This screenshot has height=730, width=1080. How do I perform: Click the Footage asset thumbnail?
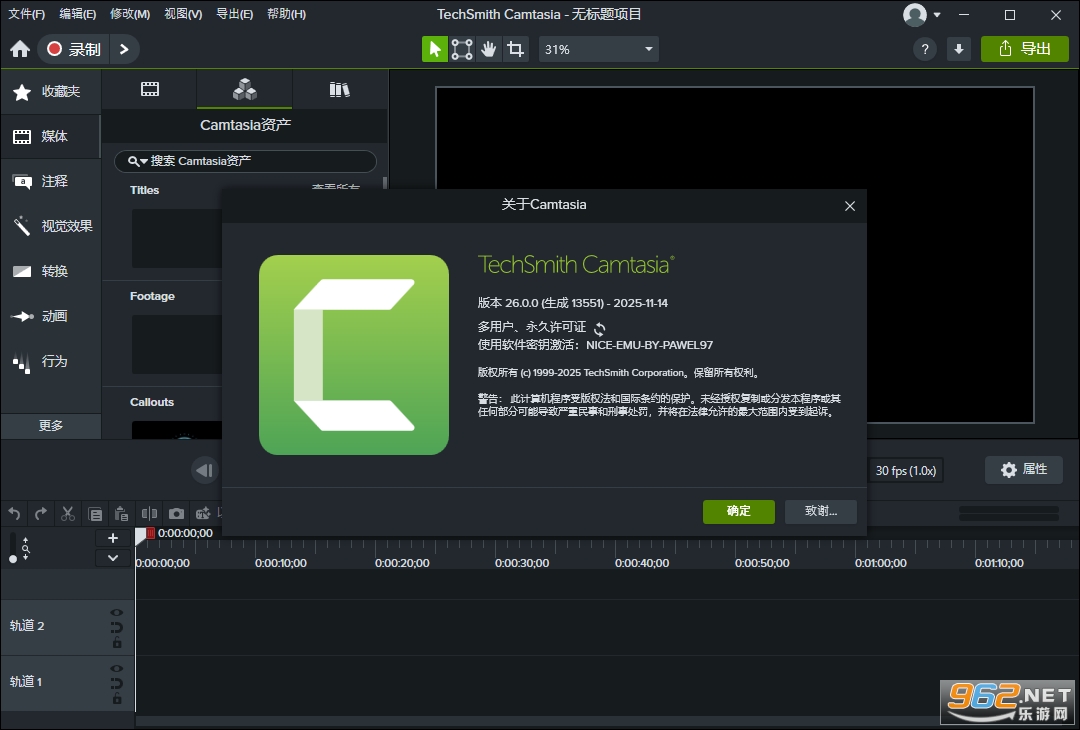pos(176,344)
